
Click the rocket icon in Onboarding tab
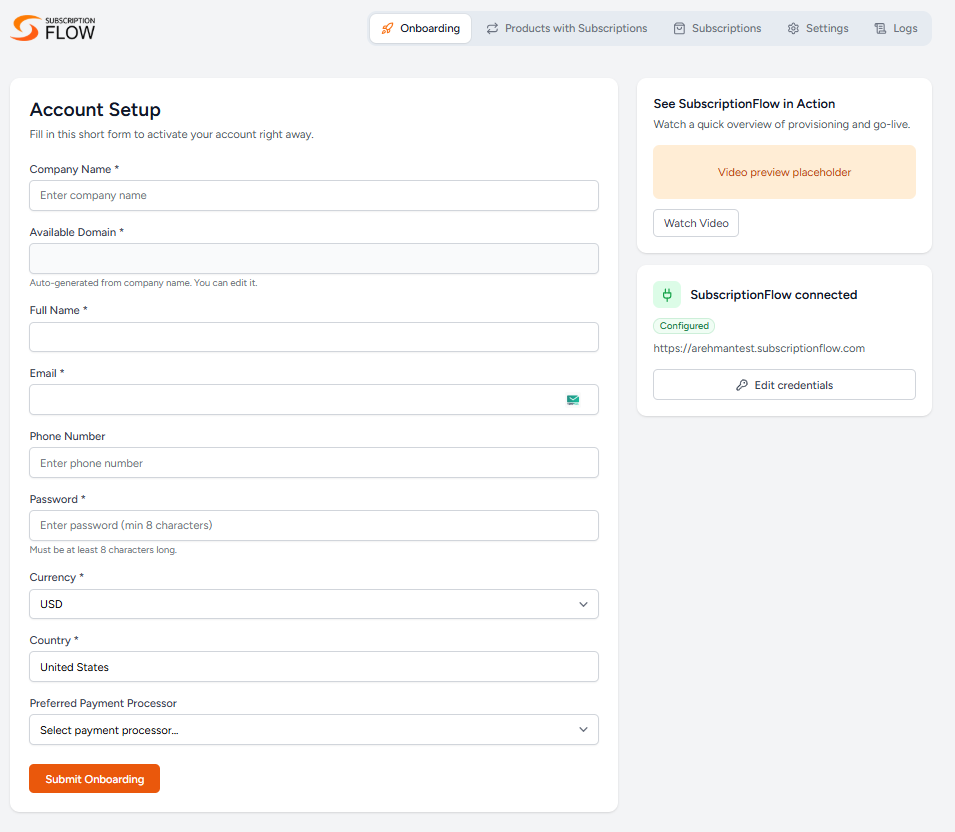387,29
